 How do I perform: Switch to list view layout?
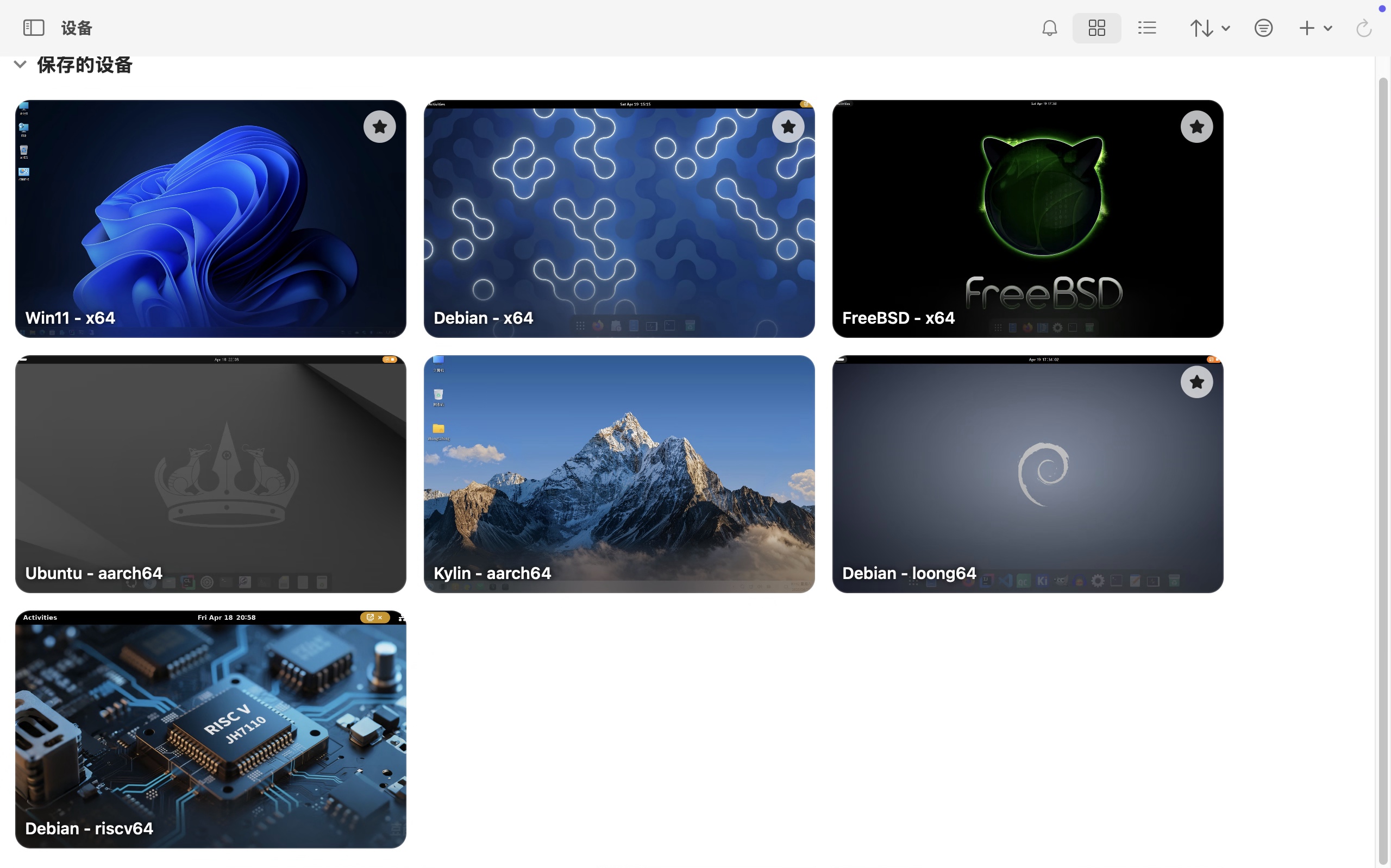tap(1146, 28)
